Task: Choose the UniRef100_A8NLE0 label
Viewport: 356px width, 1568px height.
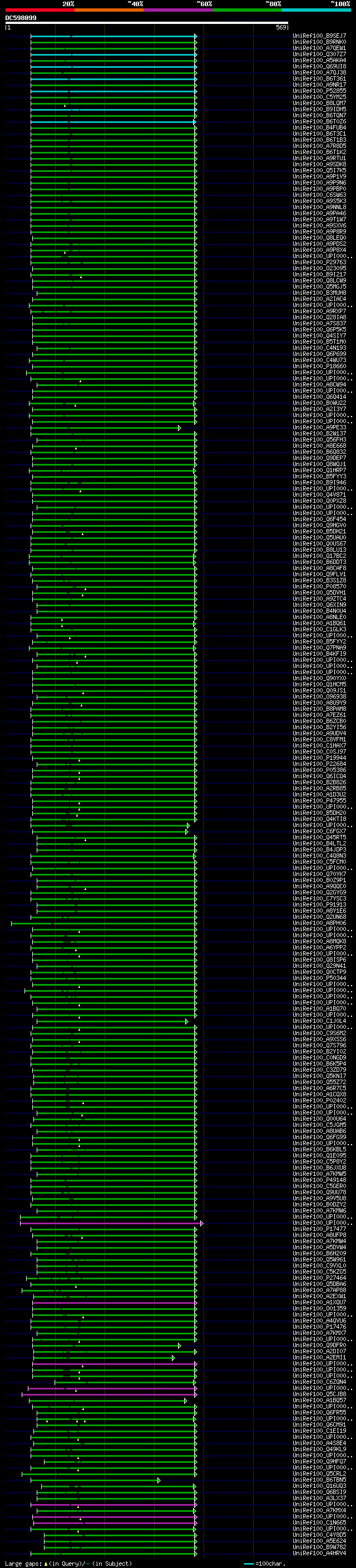Action: (x=319, y=617)
